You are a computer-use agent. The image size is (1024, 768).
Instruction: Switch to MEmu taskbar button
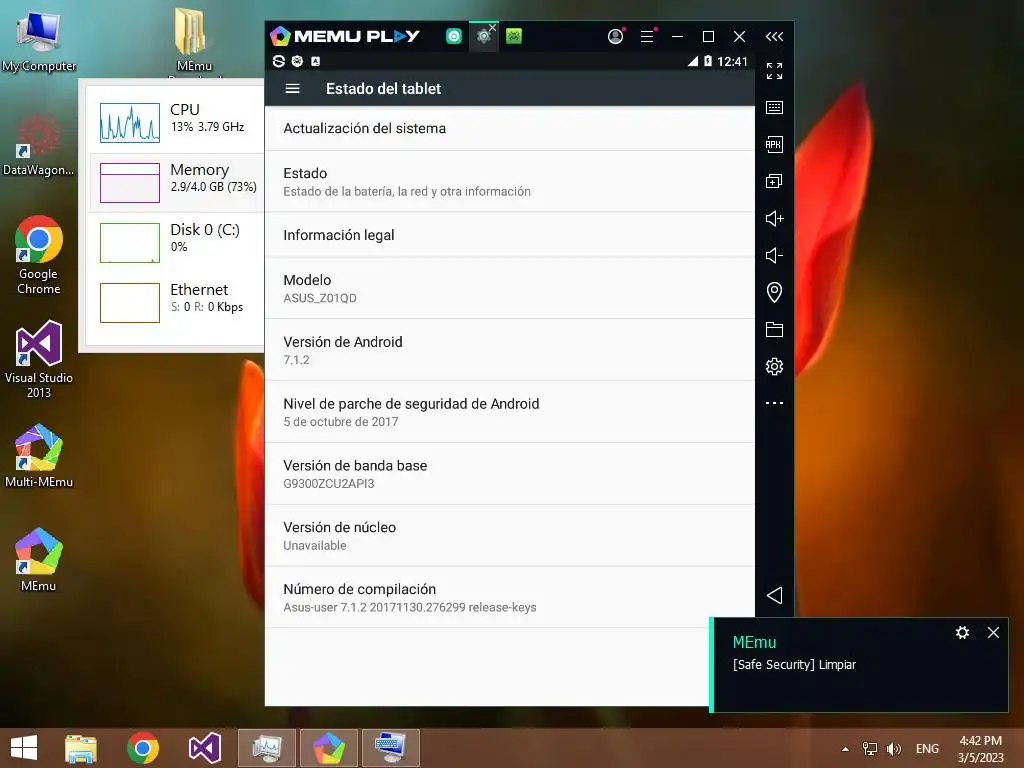(328, 748)
